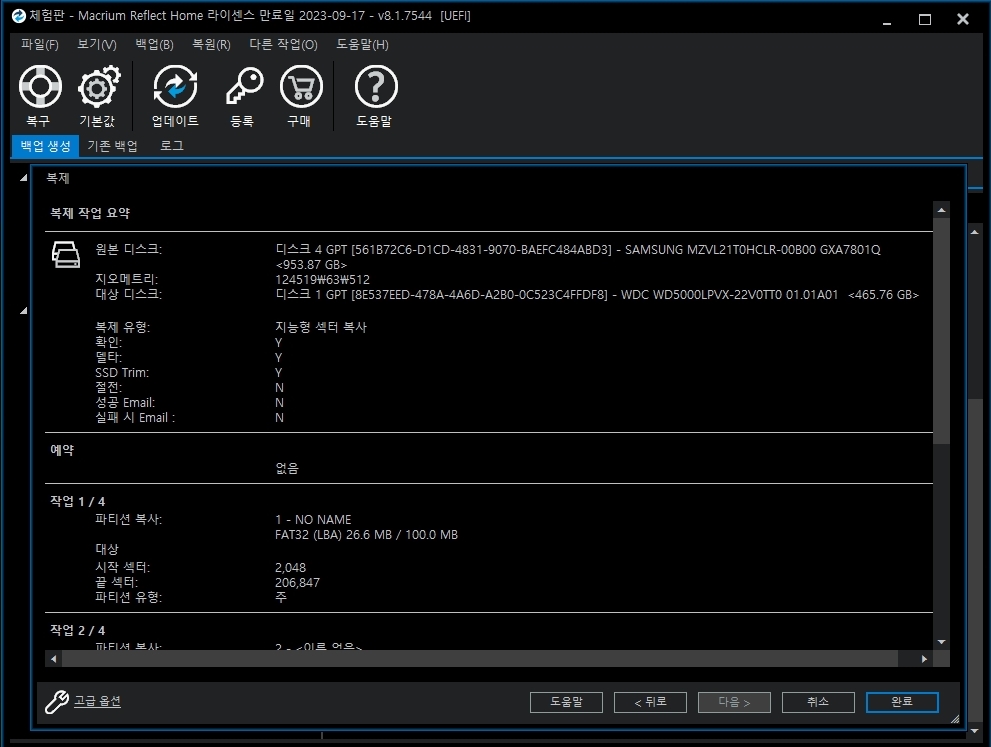Screen dimensions: 991x747
Task: Click geometry value 124519₩63₩512
Action: click(x=322, y=279)
